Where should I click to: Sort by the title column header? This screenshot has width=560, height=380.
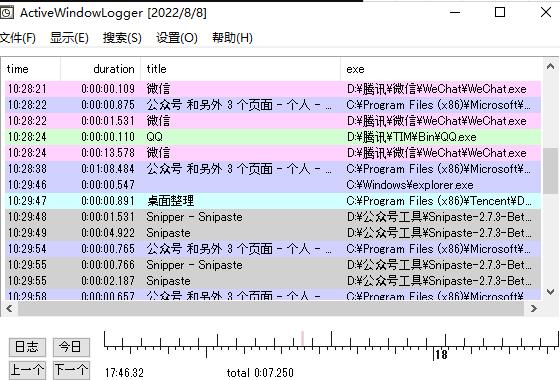240,69
